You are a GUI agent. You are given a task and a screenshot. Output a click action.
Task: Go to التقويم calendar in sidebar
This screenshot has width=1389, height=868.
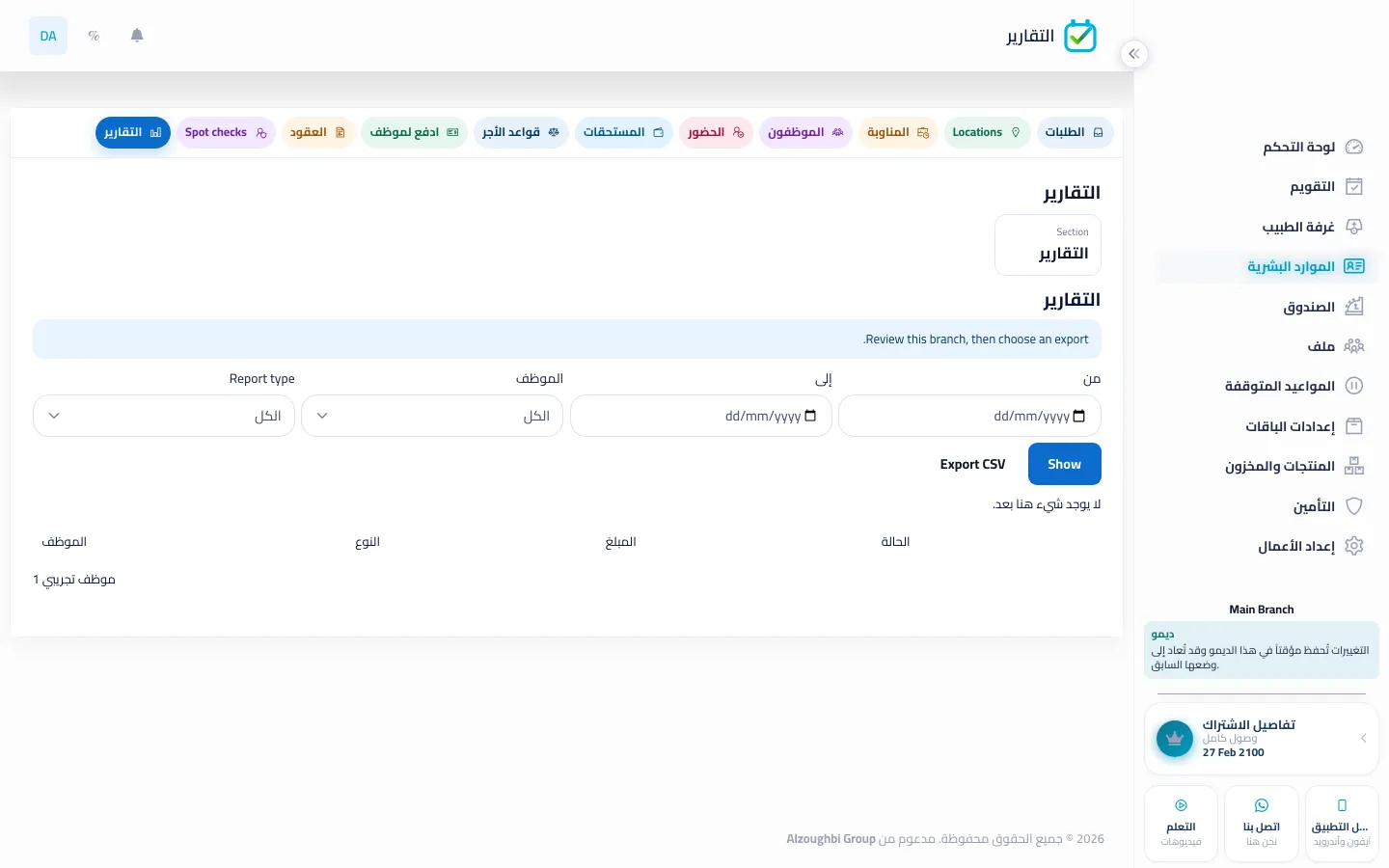pyautogui.click(x=1326, y=186)
